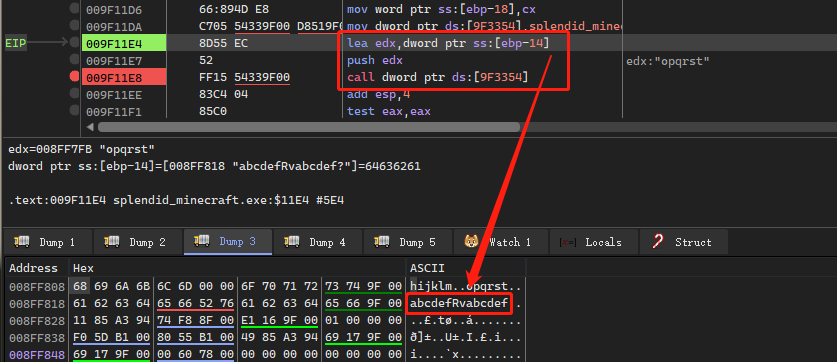Select hex group 74 F8 8F 00
Screen dimensions: 837x362
pos(195,321)
